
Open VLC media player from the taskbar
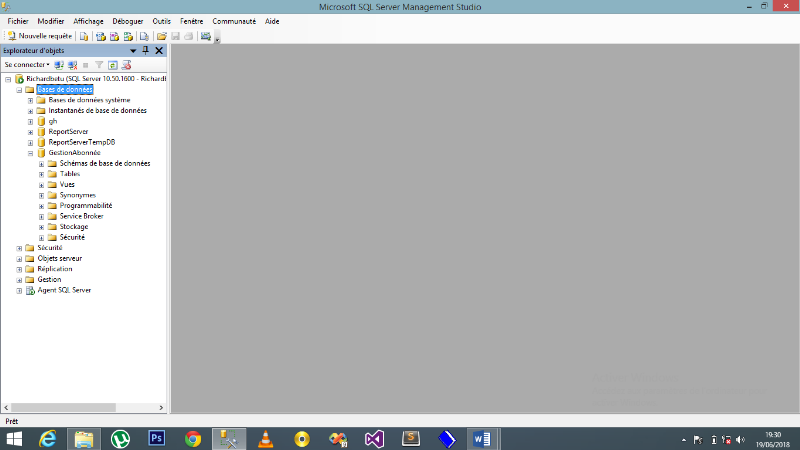coord(265,439)
